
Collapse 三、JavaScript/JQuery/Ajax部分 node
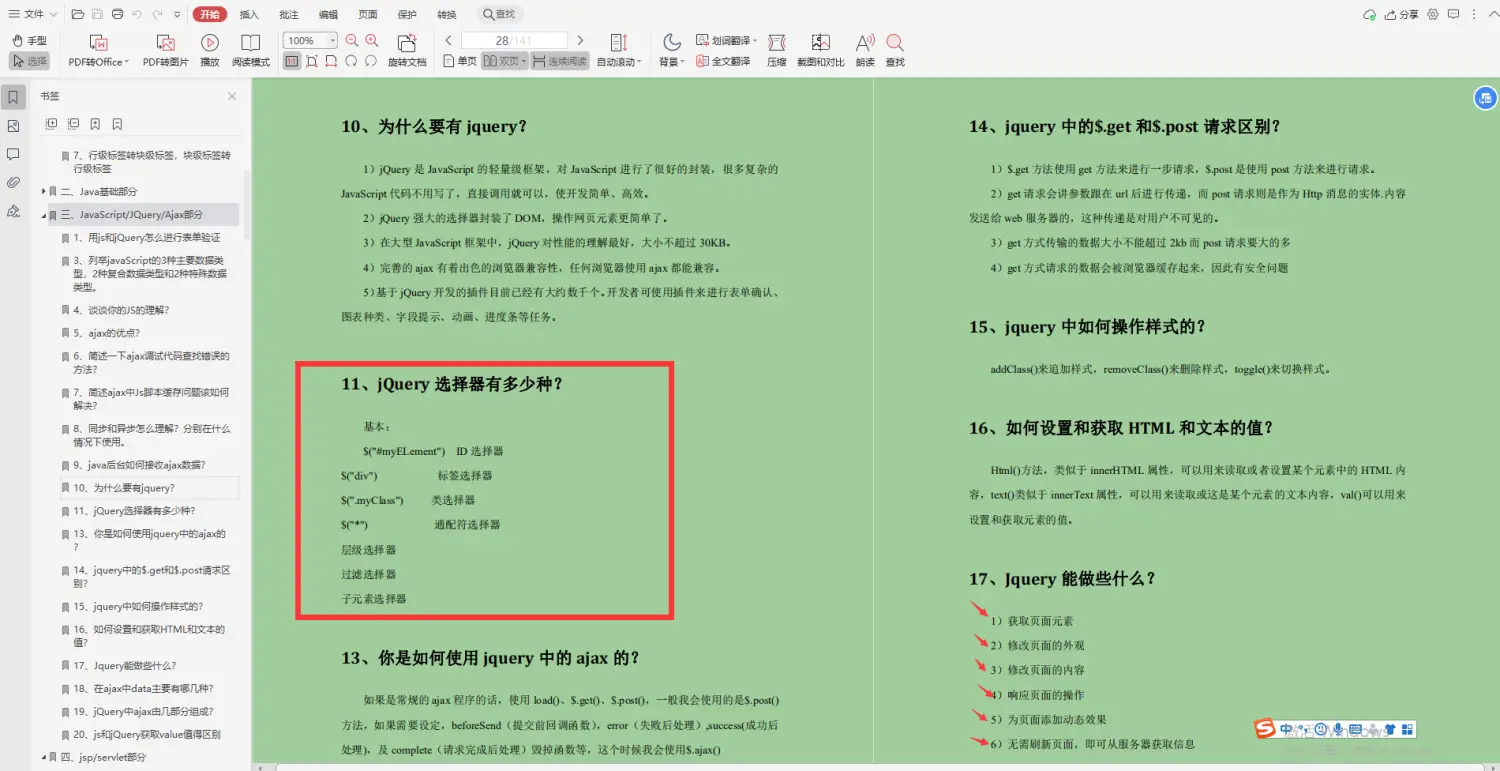pos(44,215)
